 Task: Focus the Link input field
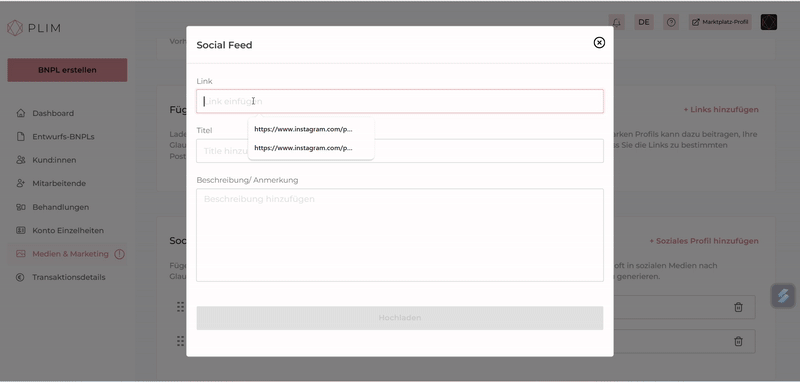[x=399, y=101]
